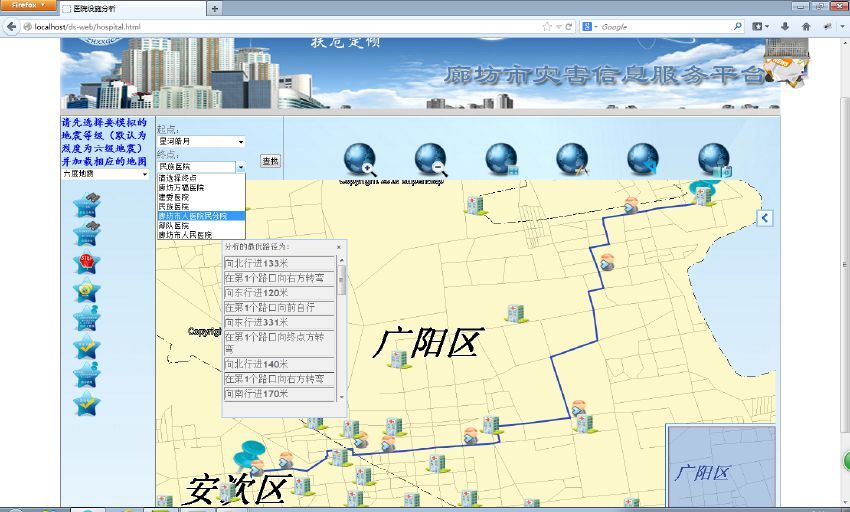This screenshot has height=512, width=850.
Task: Collapse the map side panel arrow
Action: click(x=765, y=218)
